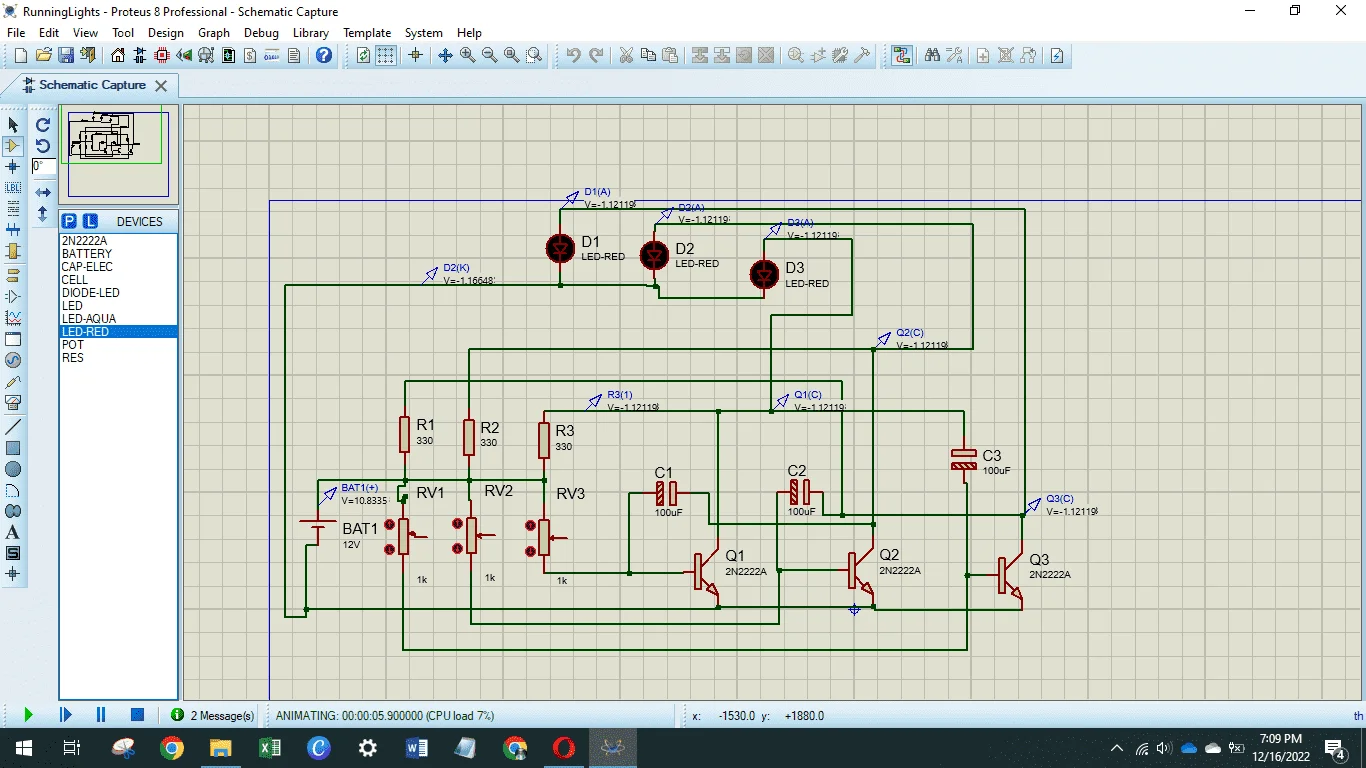Add a new sheet icon
Image resolution: width=1366 pixels, height=768 pixels.
pyautogui.click(x=983, y=55)
